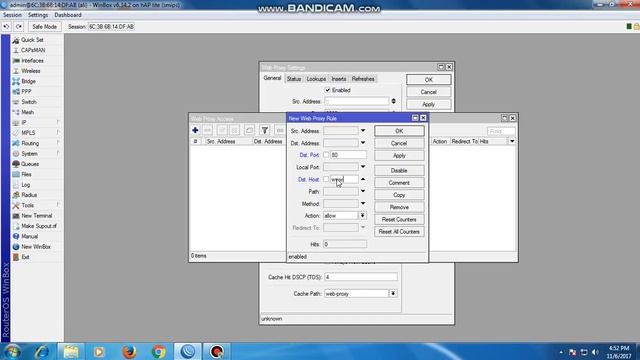Expand Dst. Address field in proxy rule

[x=363, y=143]
